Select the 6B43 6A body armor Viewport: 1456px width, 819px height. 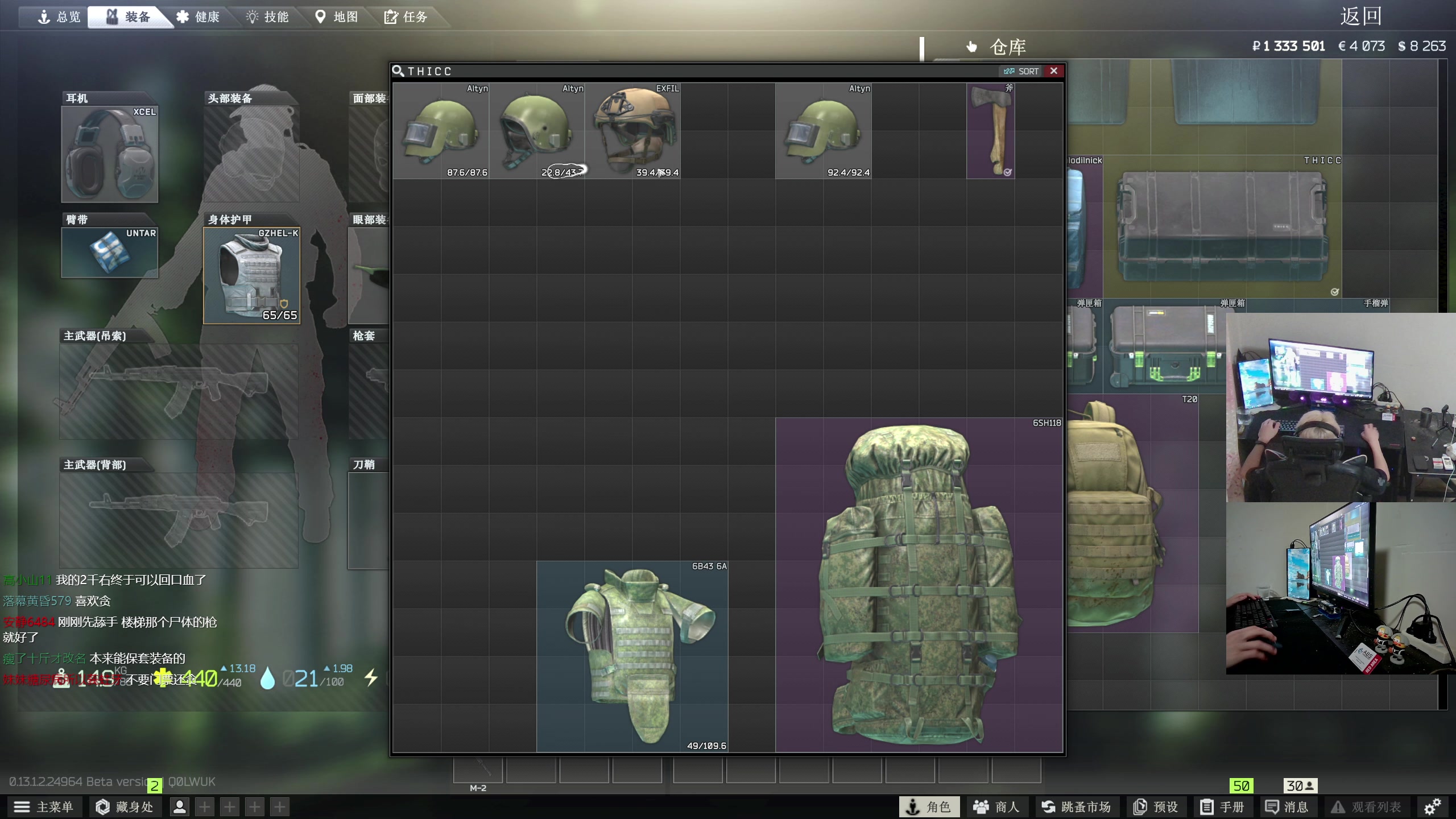tap(632, 656)
